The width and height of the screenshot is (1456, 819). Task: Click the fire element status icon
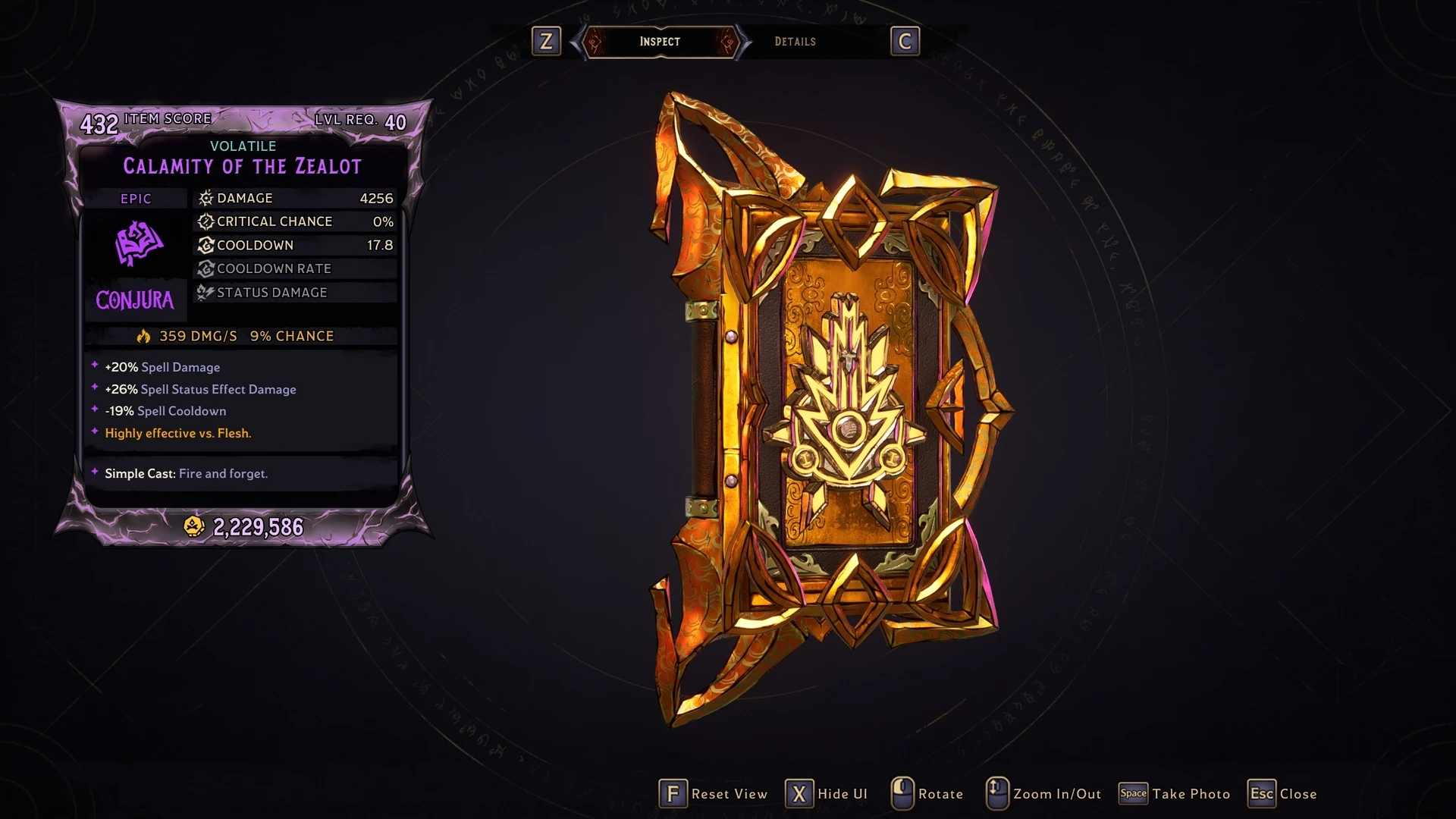(143, 336)
